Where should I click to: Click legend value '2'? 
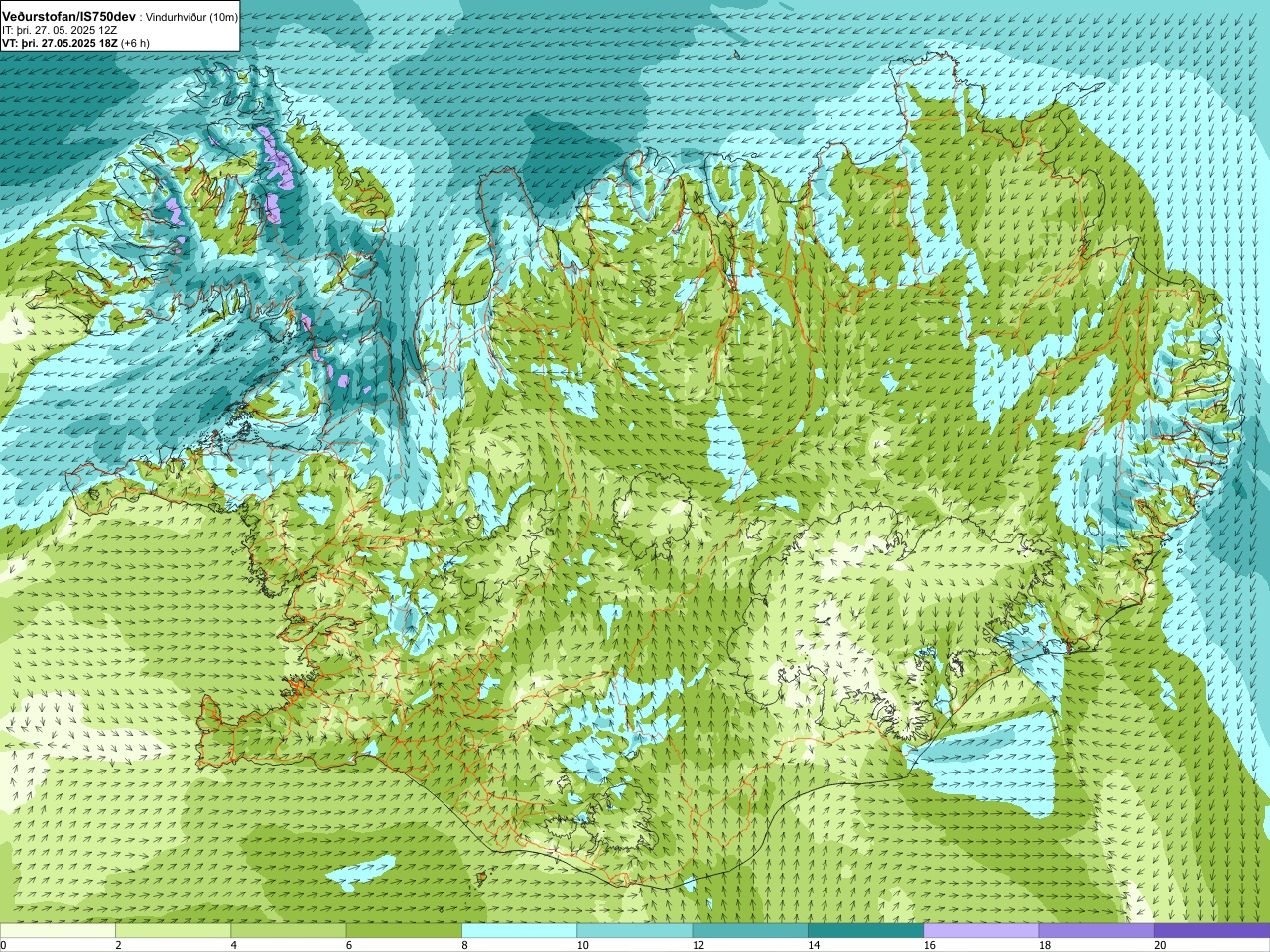click(x=118, y=945)
